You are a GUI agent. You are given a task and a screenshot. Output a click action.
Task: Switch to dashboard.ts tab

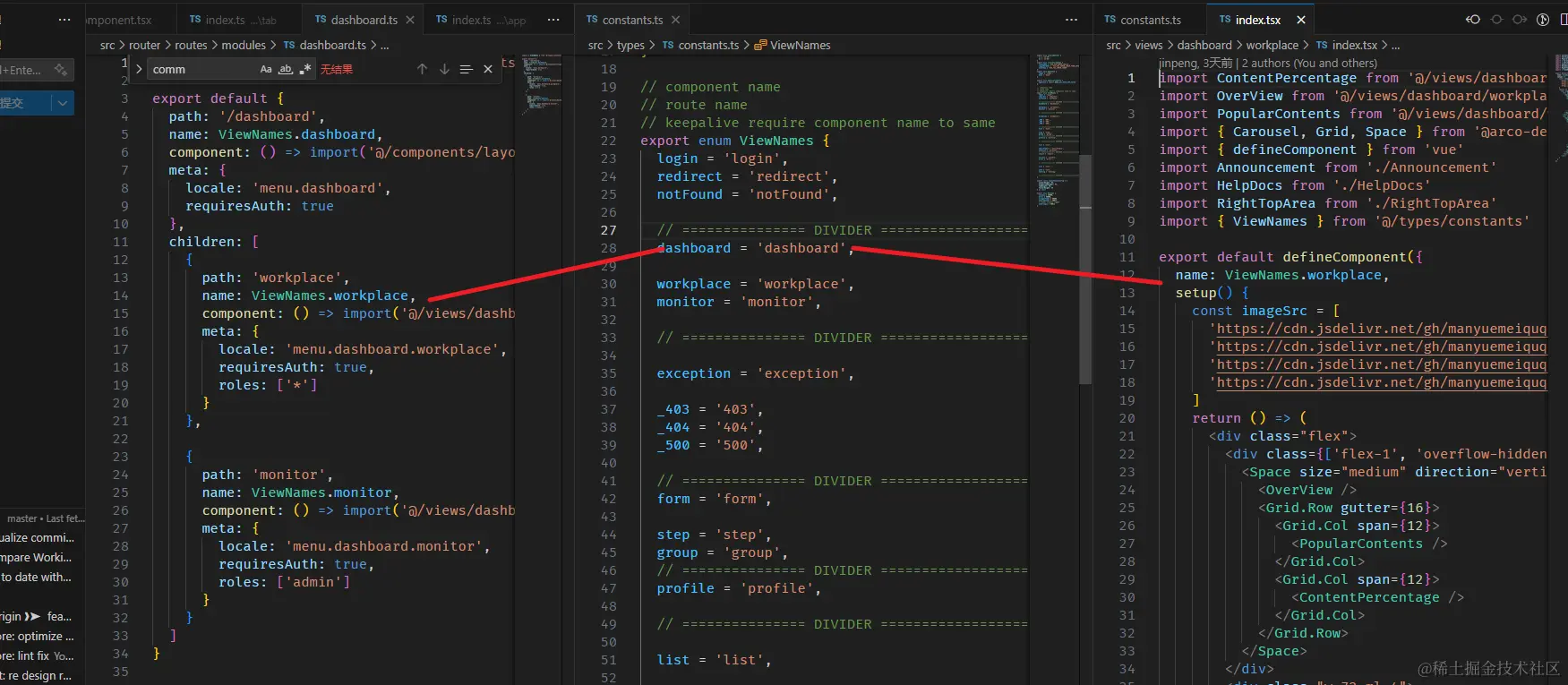click(363, 20)
